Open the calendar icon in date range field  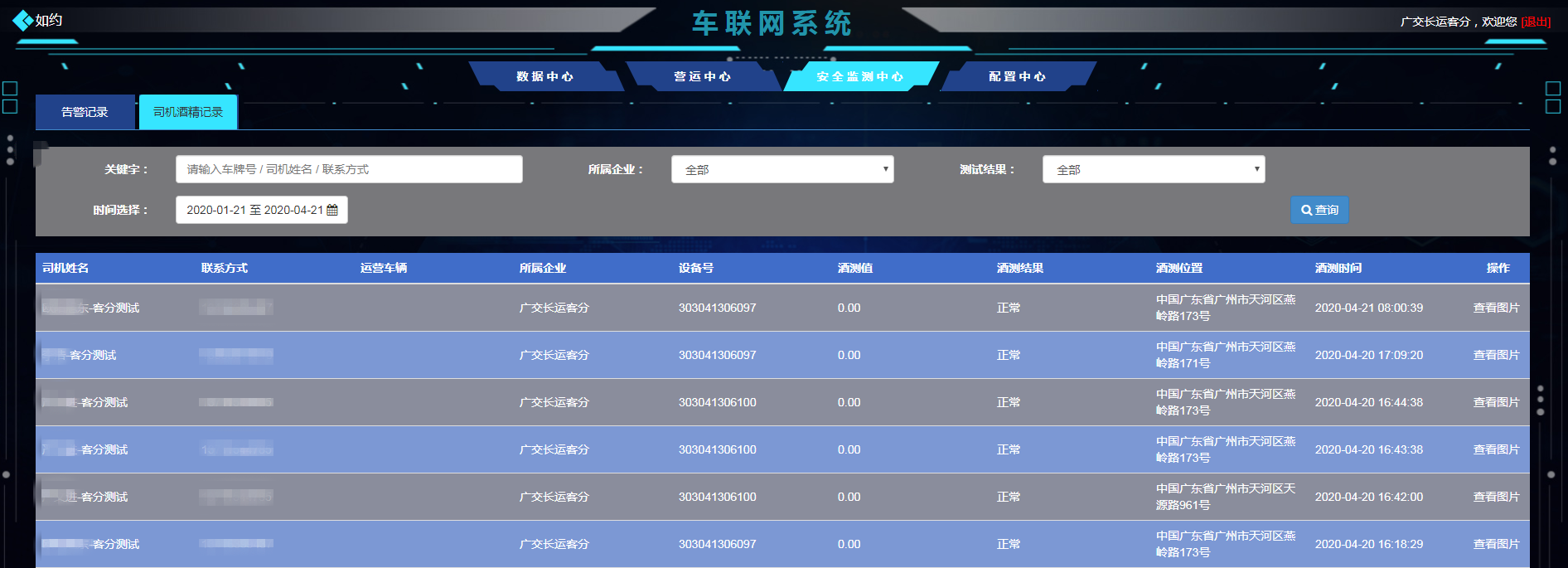[x=332, y=211]
